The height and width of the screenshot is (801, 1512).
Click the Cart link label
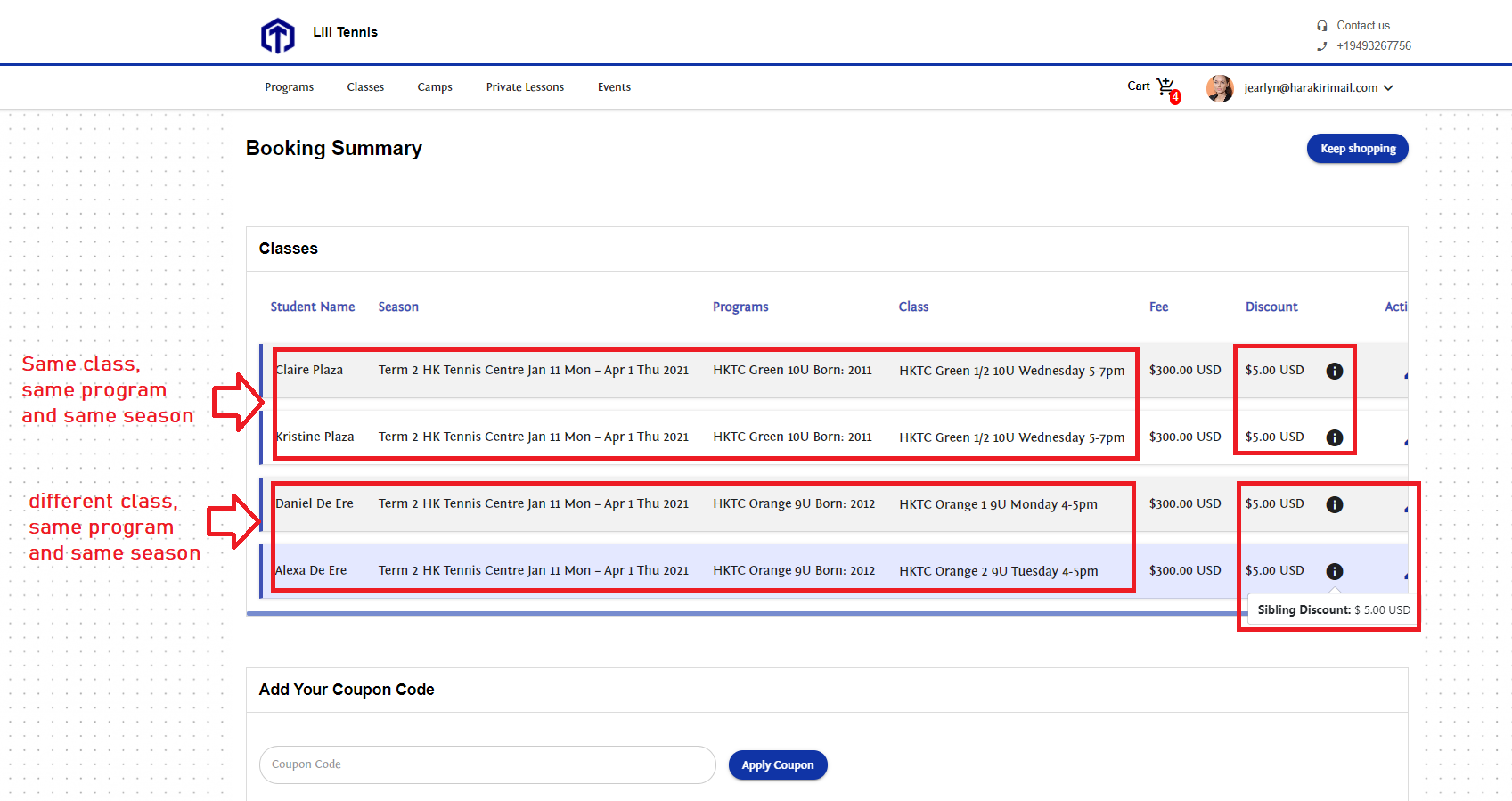coord(1139,86)
